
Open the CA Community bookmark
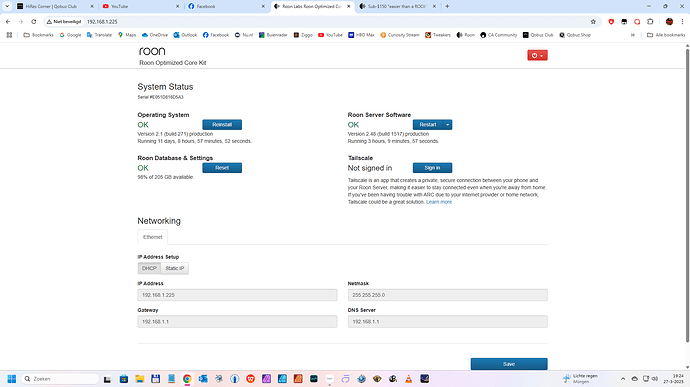[x=499, y=35]
